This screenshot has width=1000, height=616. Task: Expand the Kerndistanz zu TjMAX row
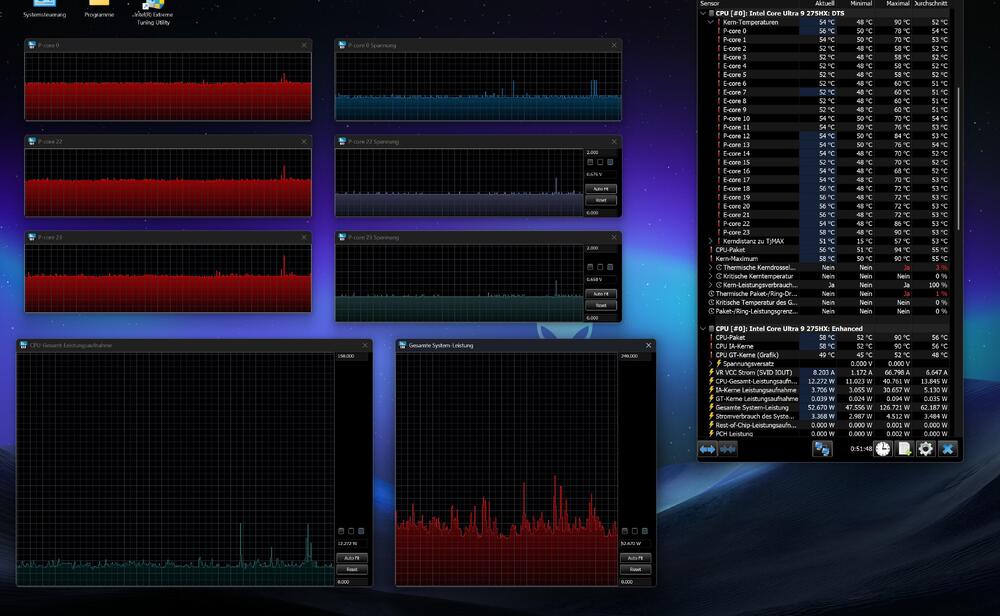tap(711, 241)
